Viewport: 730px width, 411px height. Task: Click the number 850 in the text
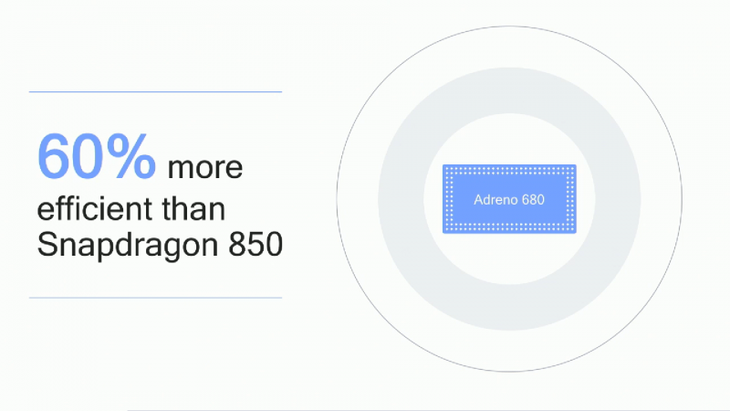[x=256, y=244]
